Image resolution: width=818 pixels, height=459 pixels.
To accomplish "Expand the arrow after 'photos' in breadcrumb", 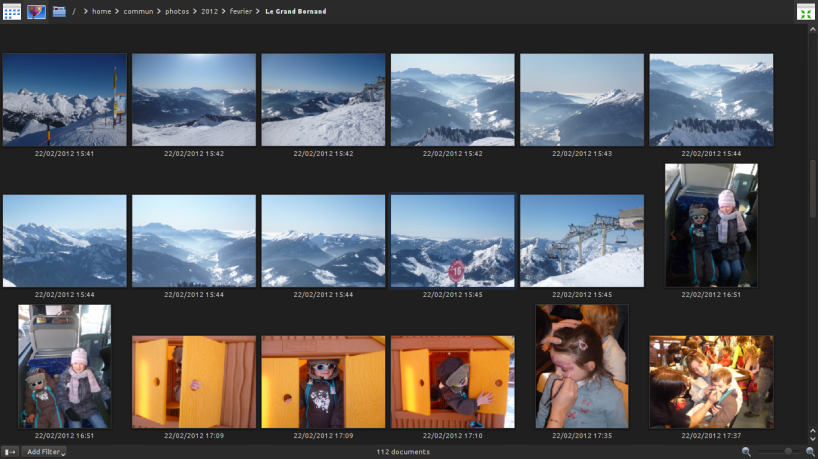I will tap(194, 11).
